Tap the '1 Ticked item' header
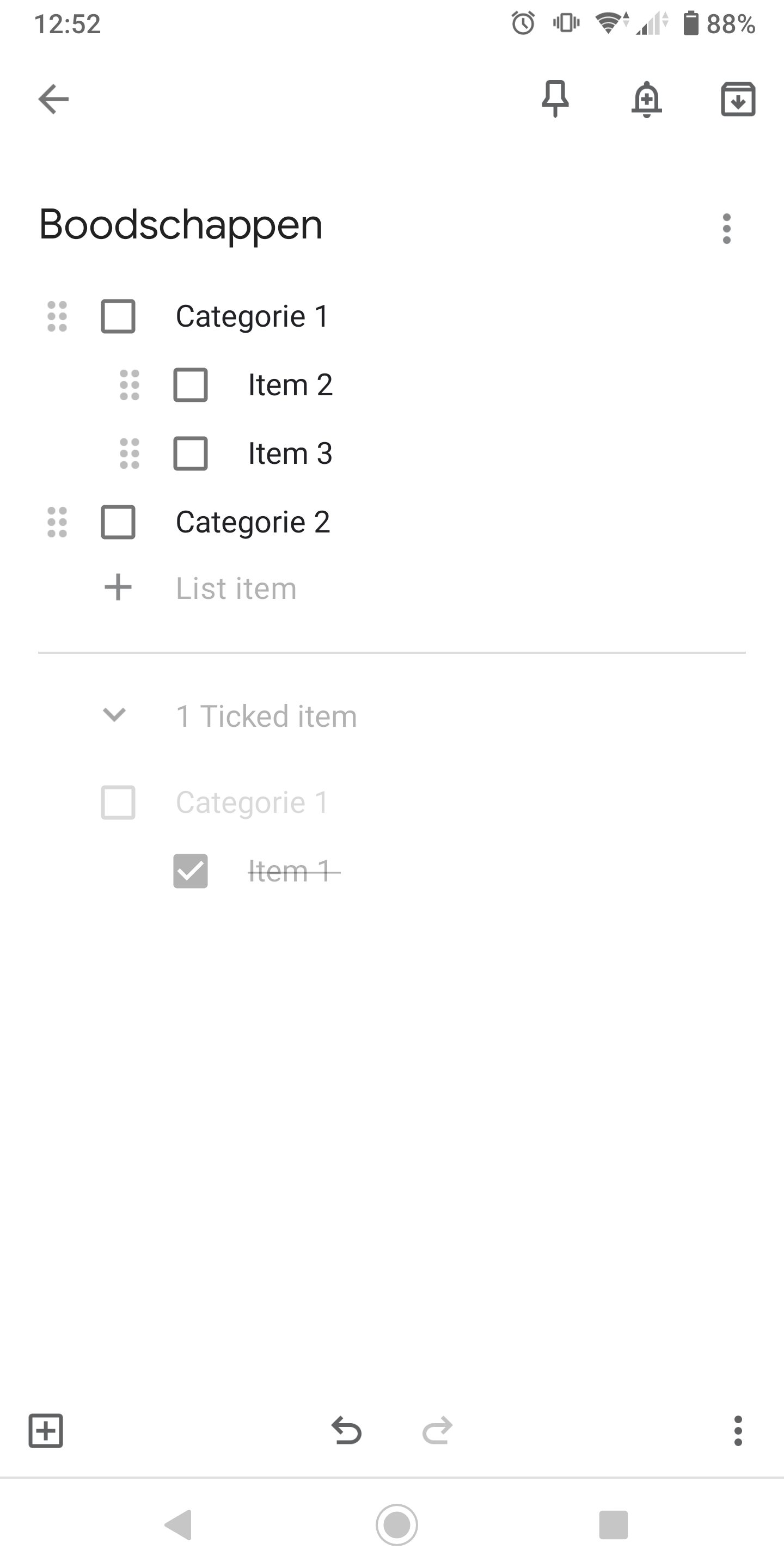 pyautogui.click(x=266, y=716)
